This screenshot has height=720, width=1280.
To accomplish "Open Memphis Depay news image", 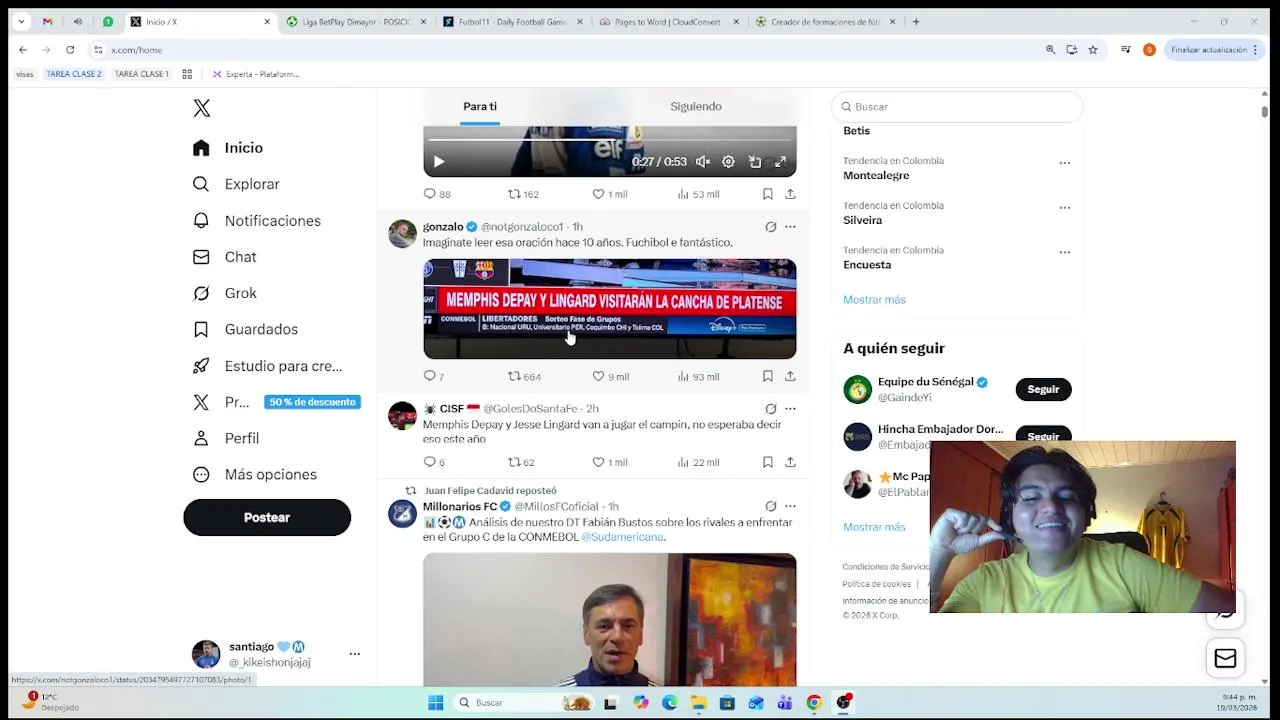I will [x=609, y=309].
